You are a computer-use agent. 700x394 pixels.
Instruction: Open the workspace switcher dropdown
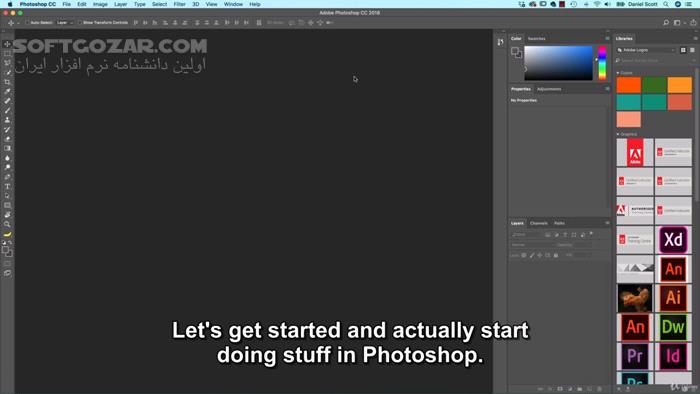coord(679,22)
